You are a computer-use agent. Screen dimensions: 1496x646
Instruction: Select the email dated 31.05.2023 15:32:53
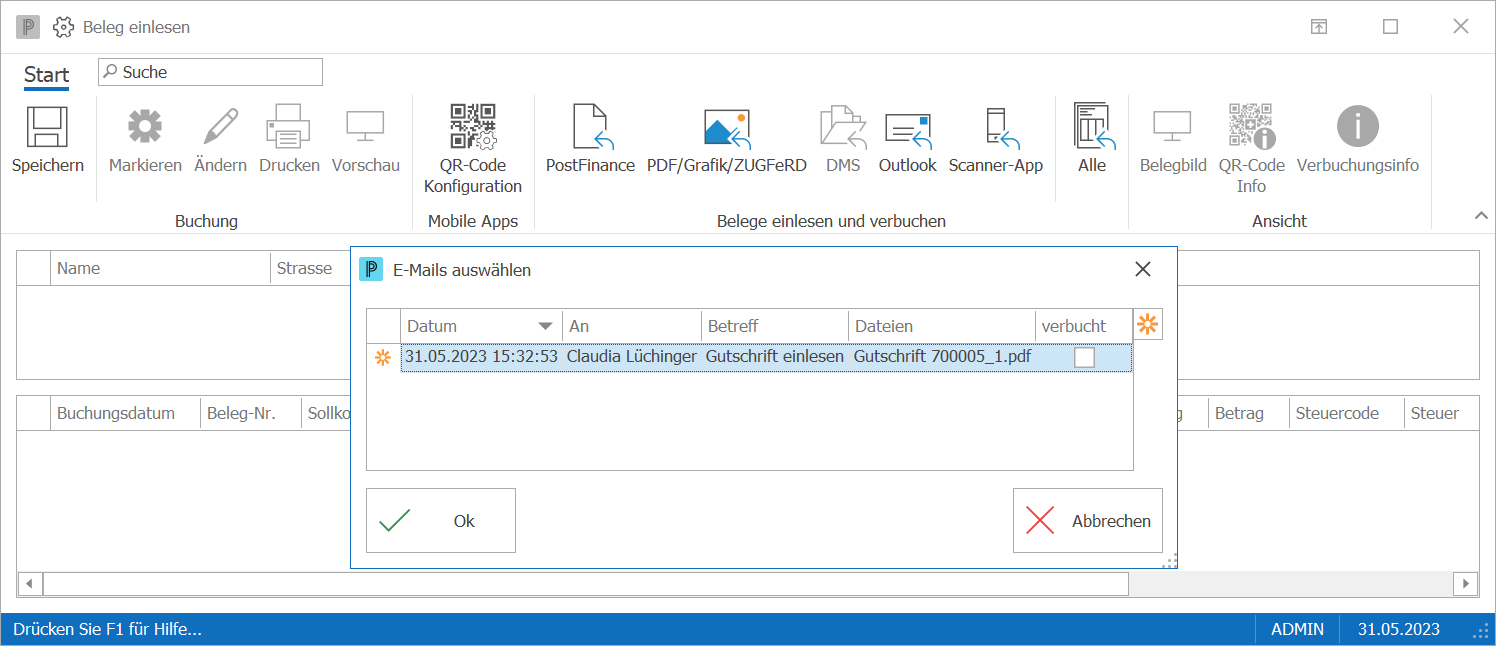point(481,357)
